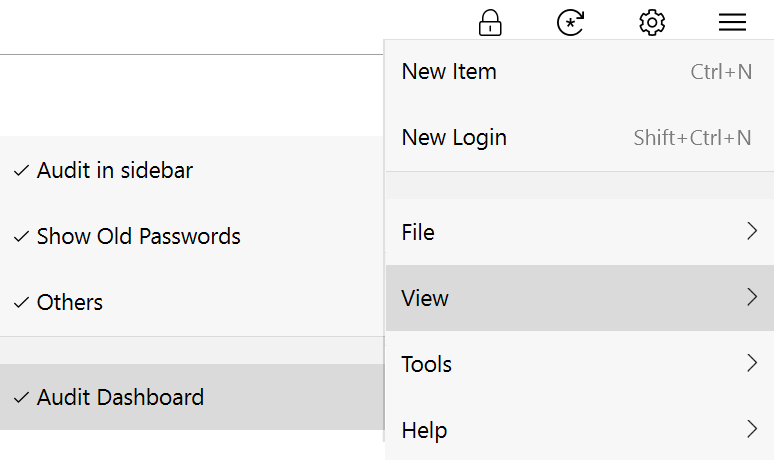The height and width of the screenshot is (460, 774).
Task: Click the checkmark beside Show Old Passwords
Action: [21, 237]
